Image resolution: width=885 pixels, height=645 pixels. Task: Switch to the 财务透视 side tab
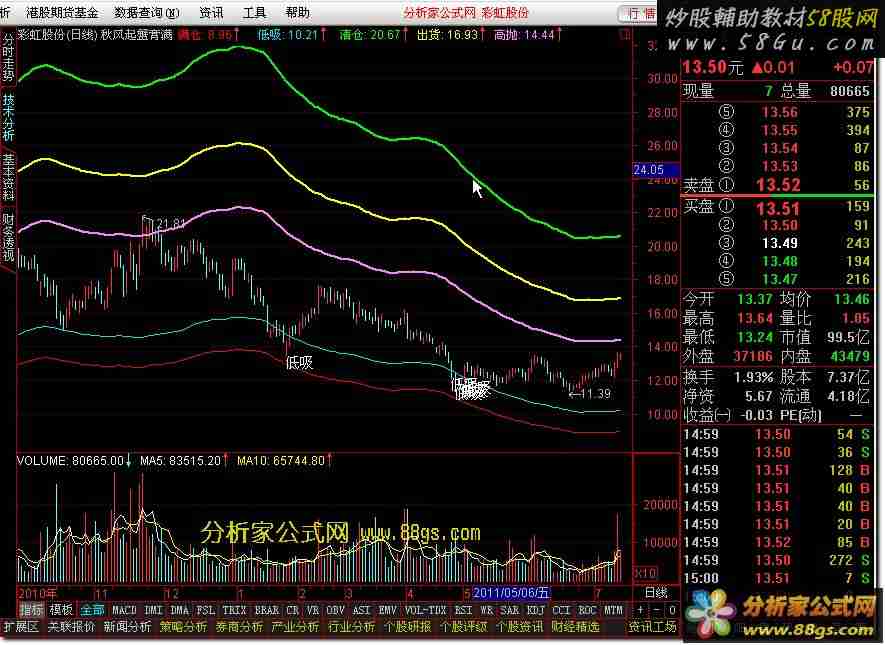(8, 237)
